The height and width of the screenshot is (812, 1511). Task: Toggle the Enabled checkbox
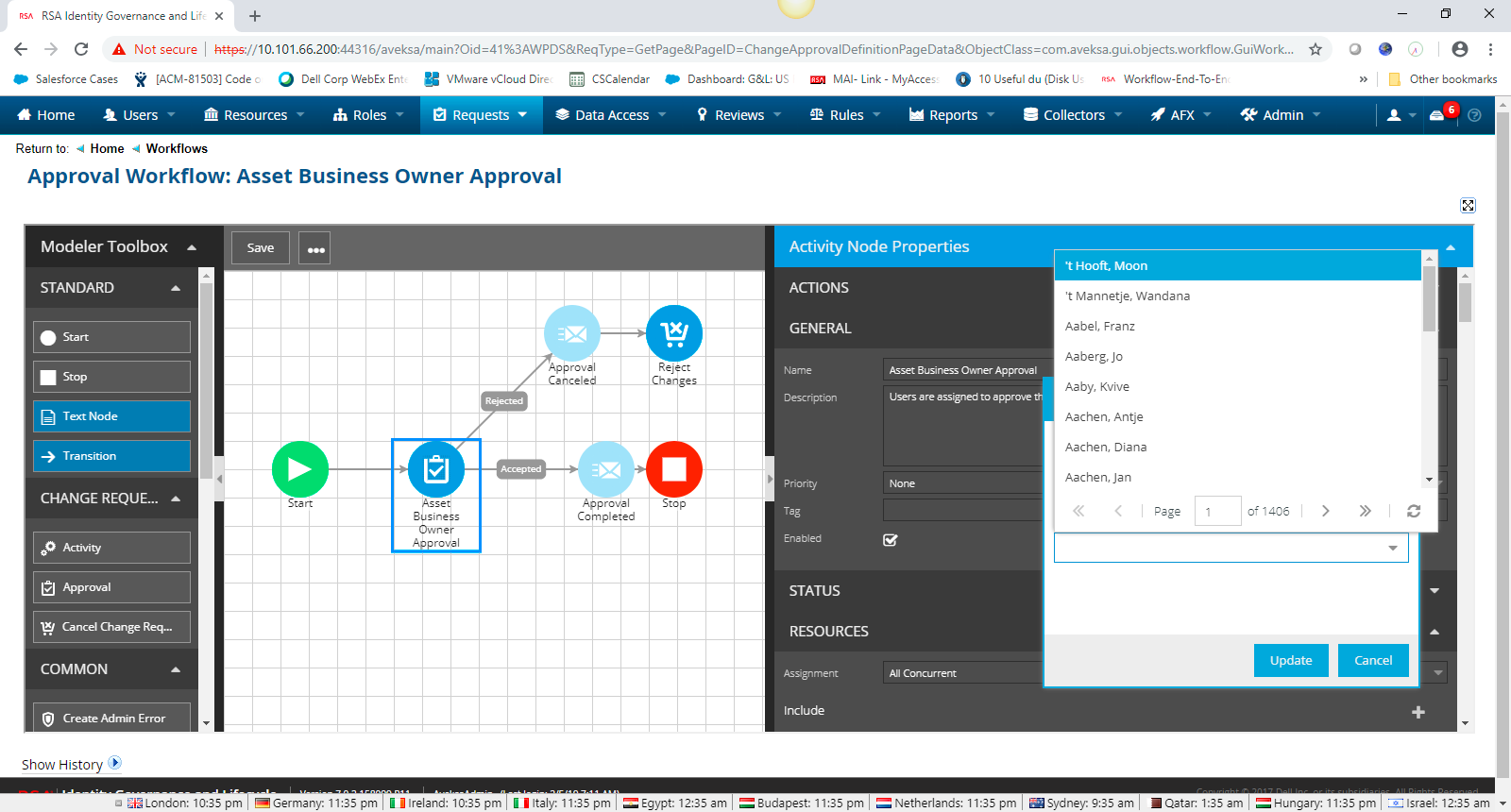(x=890, y=540)
